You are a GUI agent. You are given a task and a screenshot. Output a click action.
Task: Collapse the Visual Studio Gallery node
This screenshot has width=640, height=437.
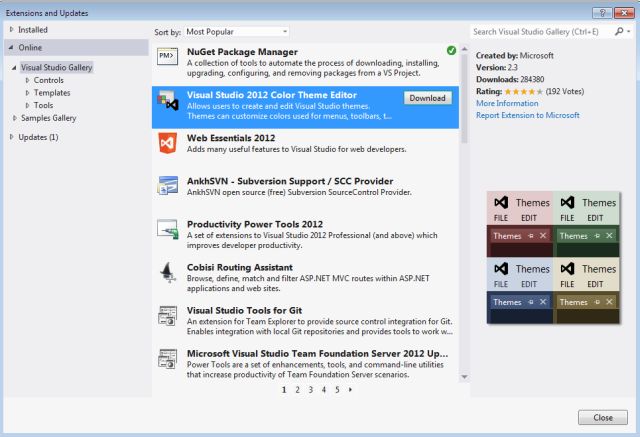[x=14, y=67]
